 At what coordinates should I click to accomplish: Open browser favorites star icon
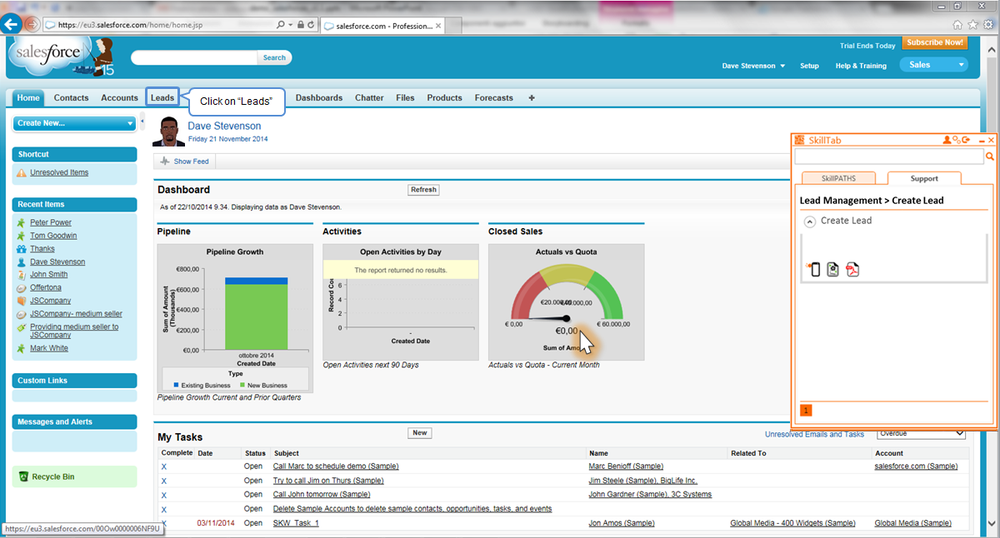[973, 25]
